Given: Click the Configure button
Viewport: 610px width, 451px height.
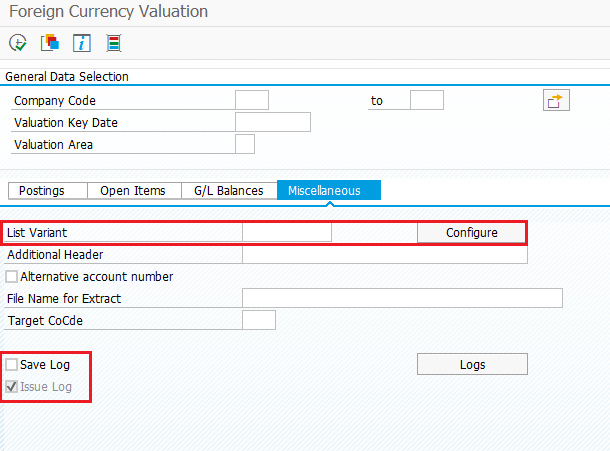Looking at the screenshot, I should coord(472,233).
